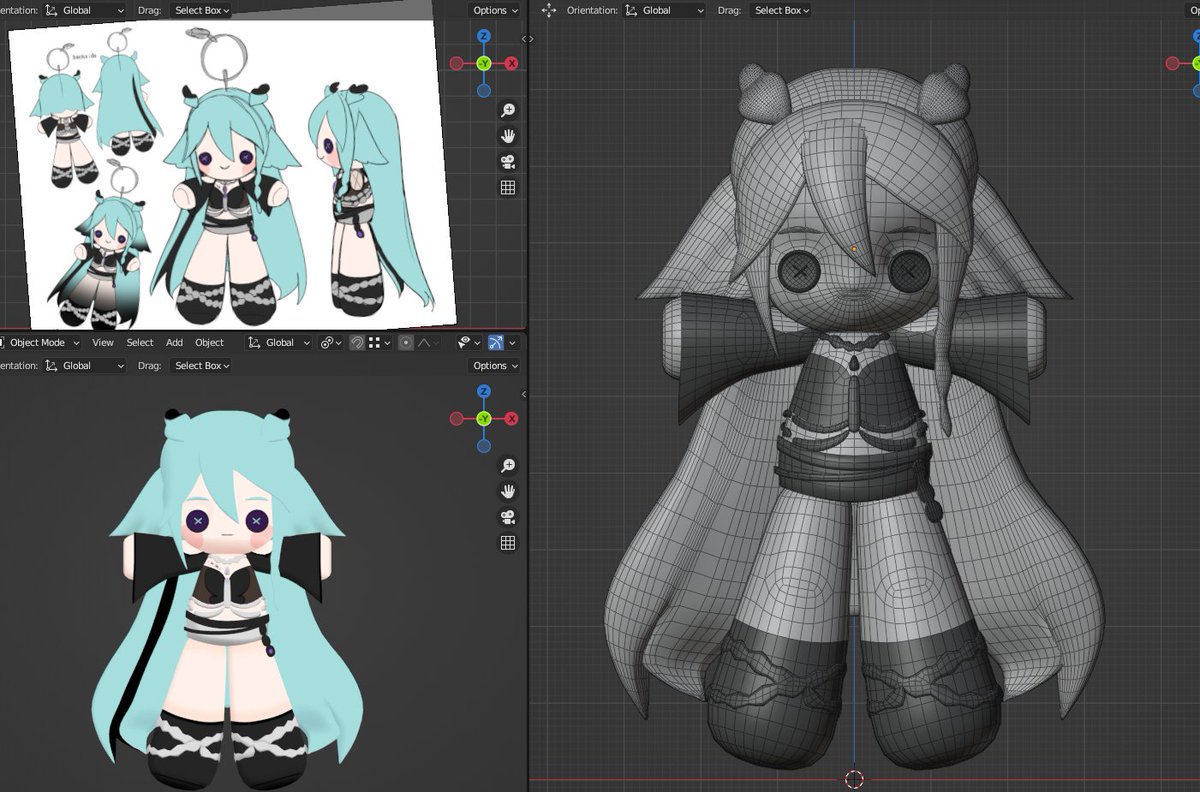Image resolution: width=1200 pixels, height=792 pixels.
Task: Click zoom icon in bottom-left shaded viewport
Action: (x=508, y=465)
